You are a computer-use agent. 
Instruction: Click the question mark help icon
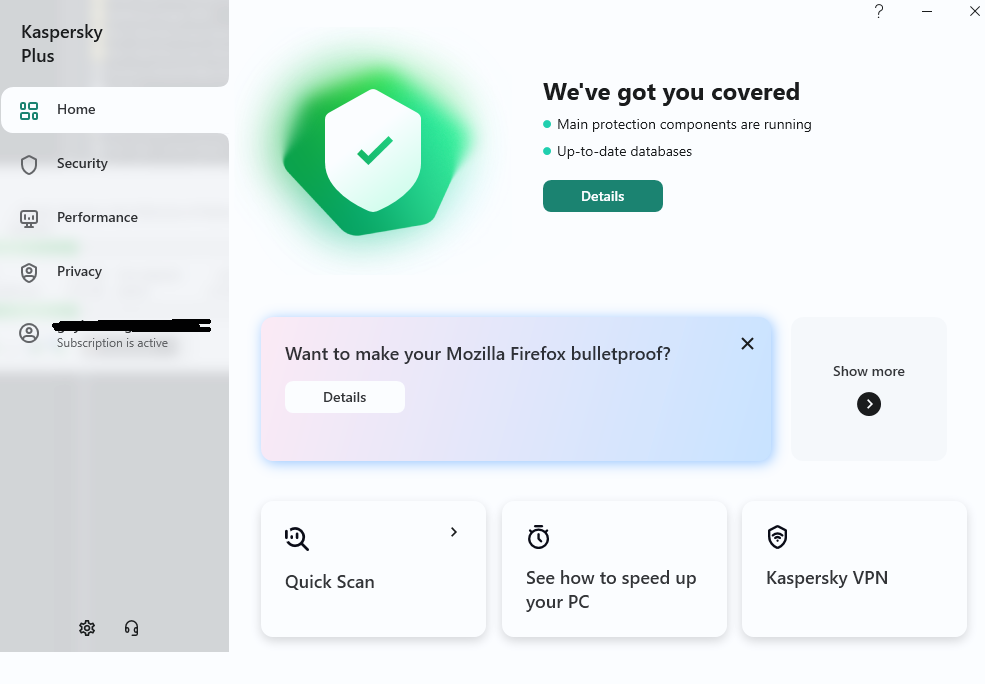click(x=879, y=12)
